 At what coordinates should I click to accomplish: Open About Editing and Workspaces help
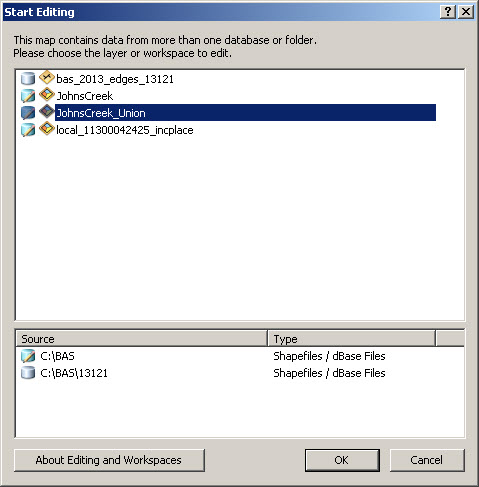tap(109, 460)
